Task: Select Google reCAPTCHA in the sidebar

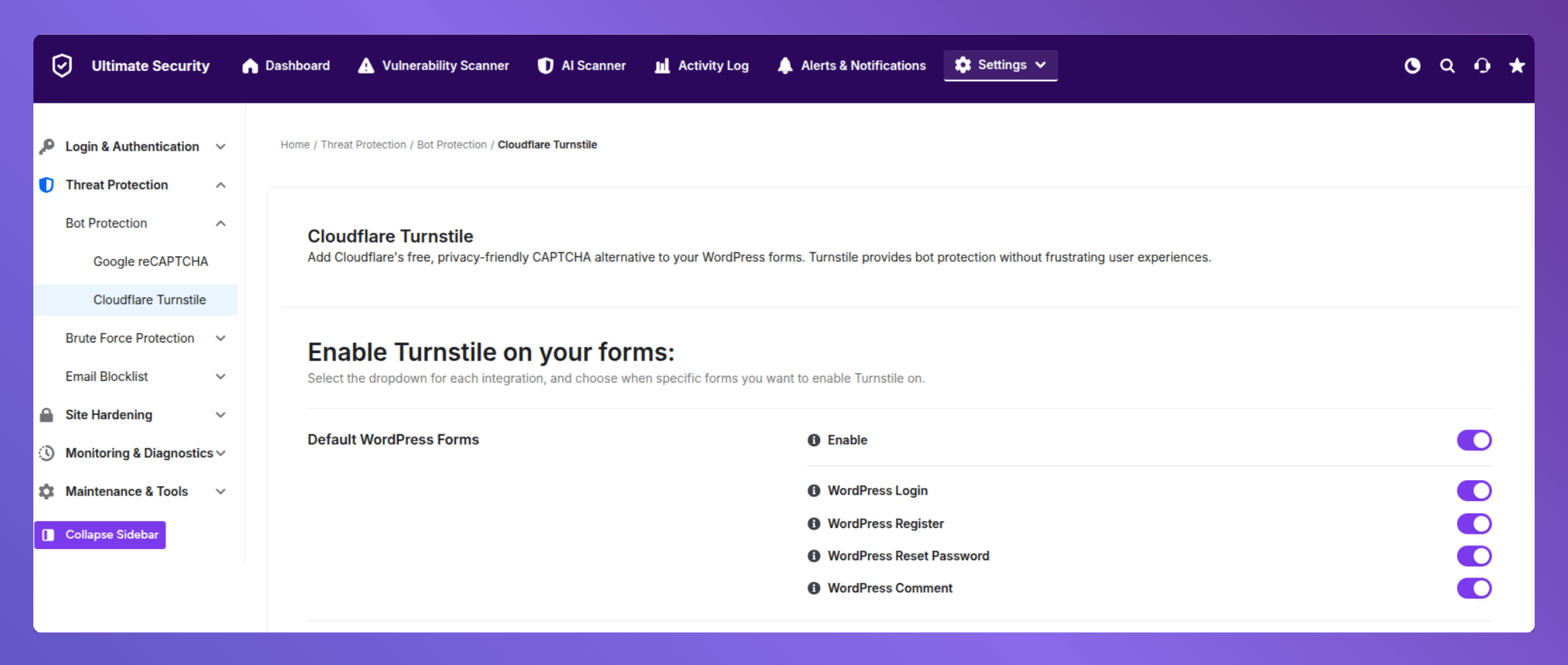Action: pos(150,261)
